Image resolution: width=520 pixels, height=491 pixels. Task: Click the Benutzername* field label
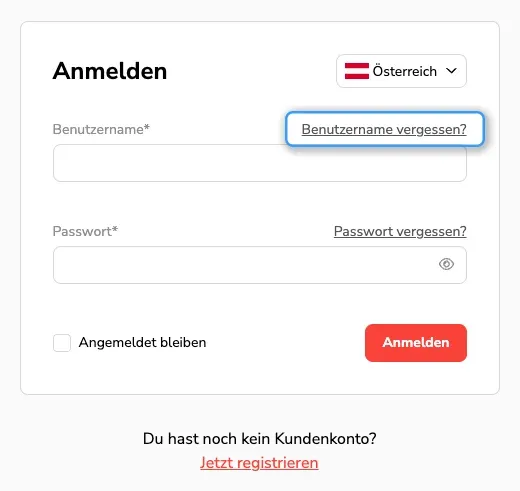point(101,129)
